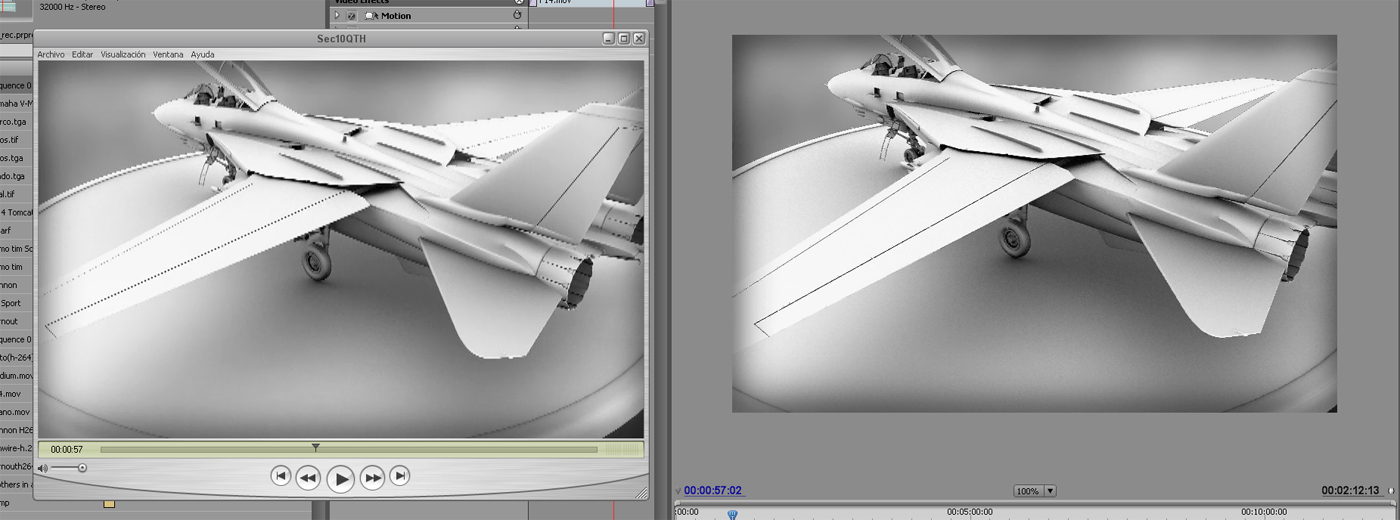Screen dimensions: 1400x520
Task: Open the Editar menu
Action: click(82, 54)
